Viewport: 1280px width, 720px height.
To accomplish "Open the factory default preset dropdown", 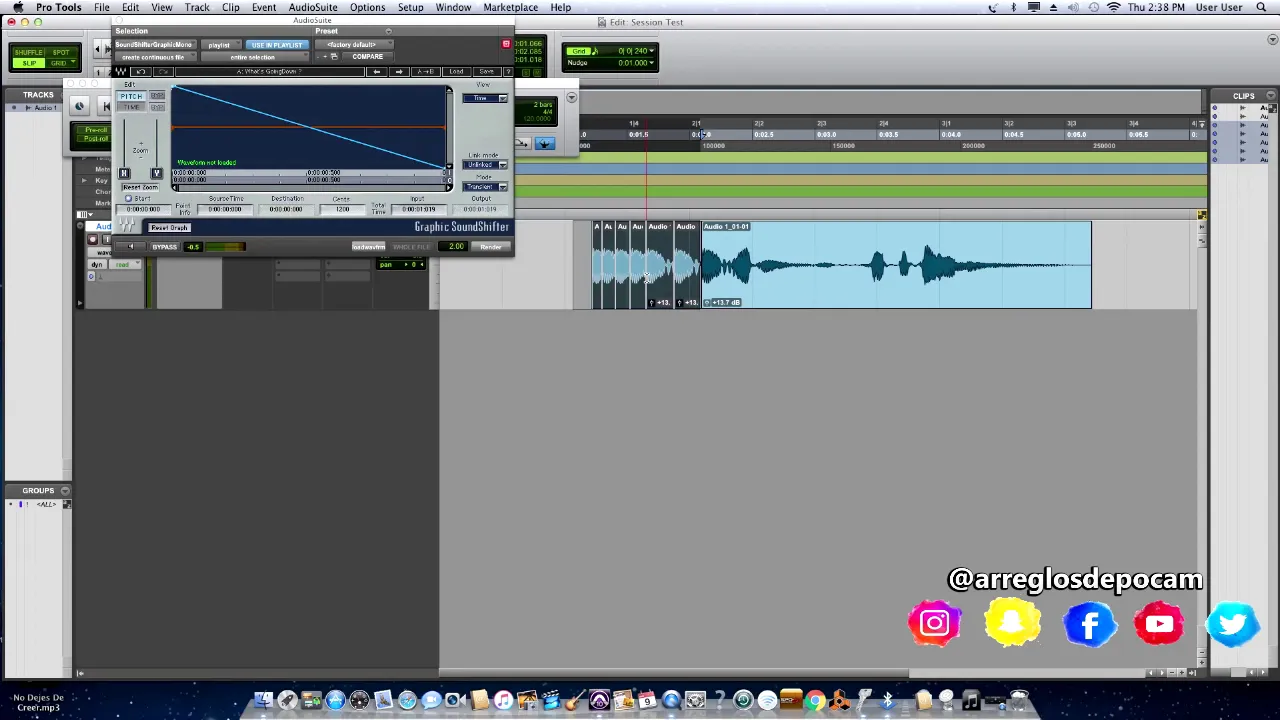I will coord(354,44).
